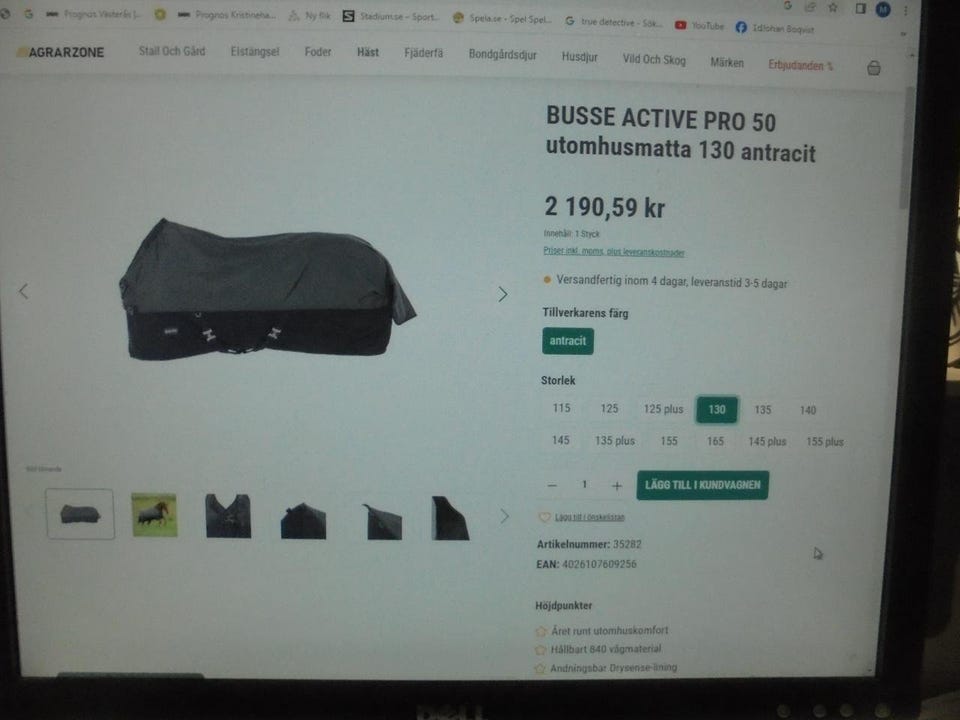Open the Elstängsel menu
Viewport: 960px width, 720px height.
[255, 52]
